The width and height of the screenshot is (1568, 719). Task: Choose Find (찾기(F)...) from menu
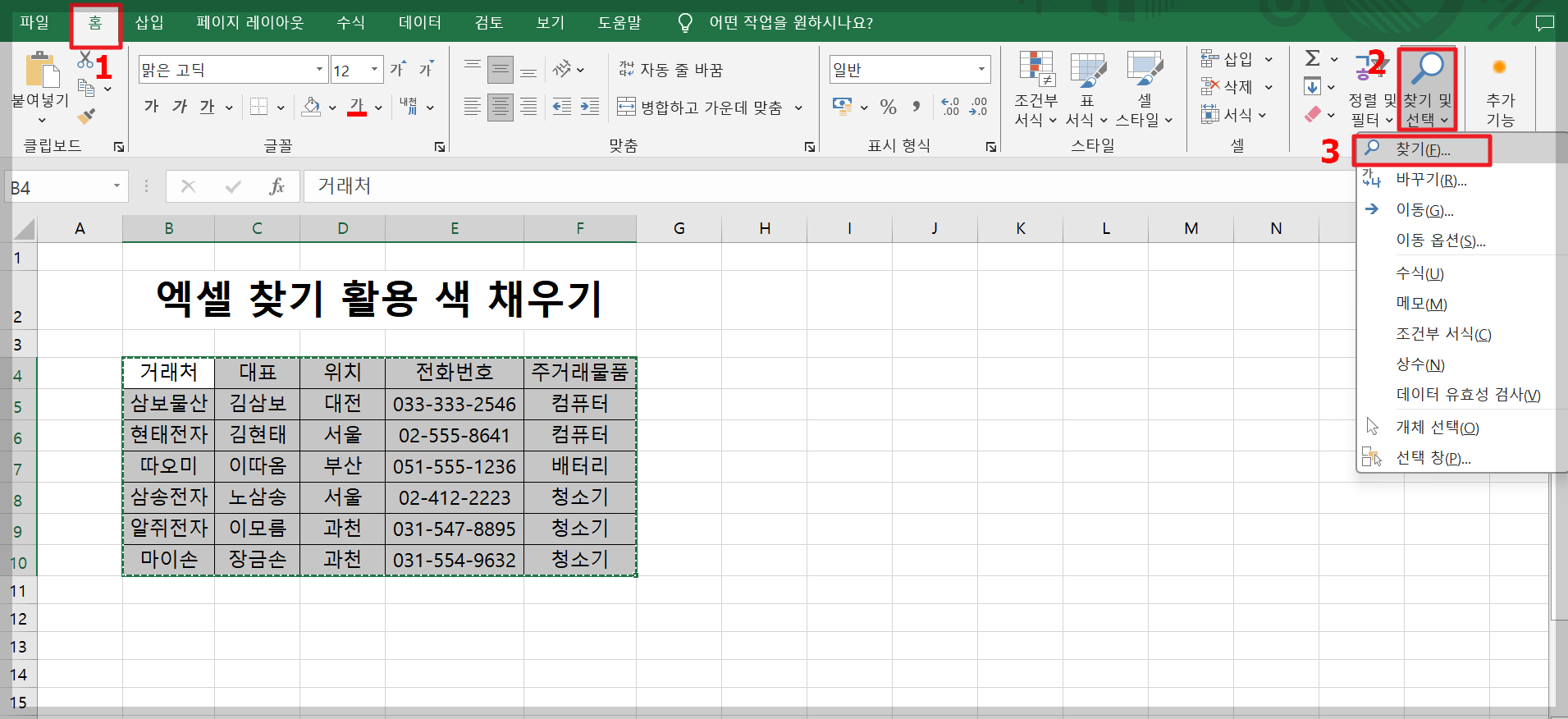tap(1422, 150)
